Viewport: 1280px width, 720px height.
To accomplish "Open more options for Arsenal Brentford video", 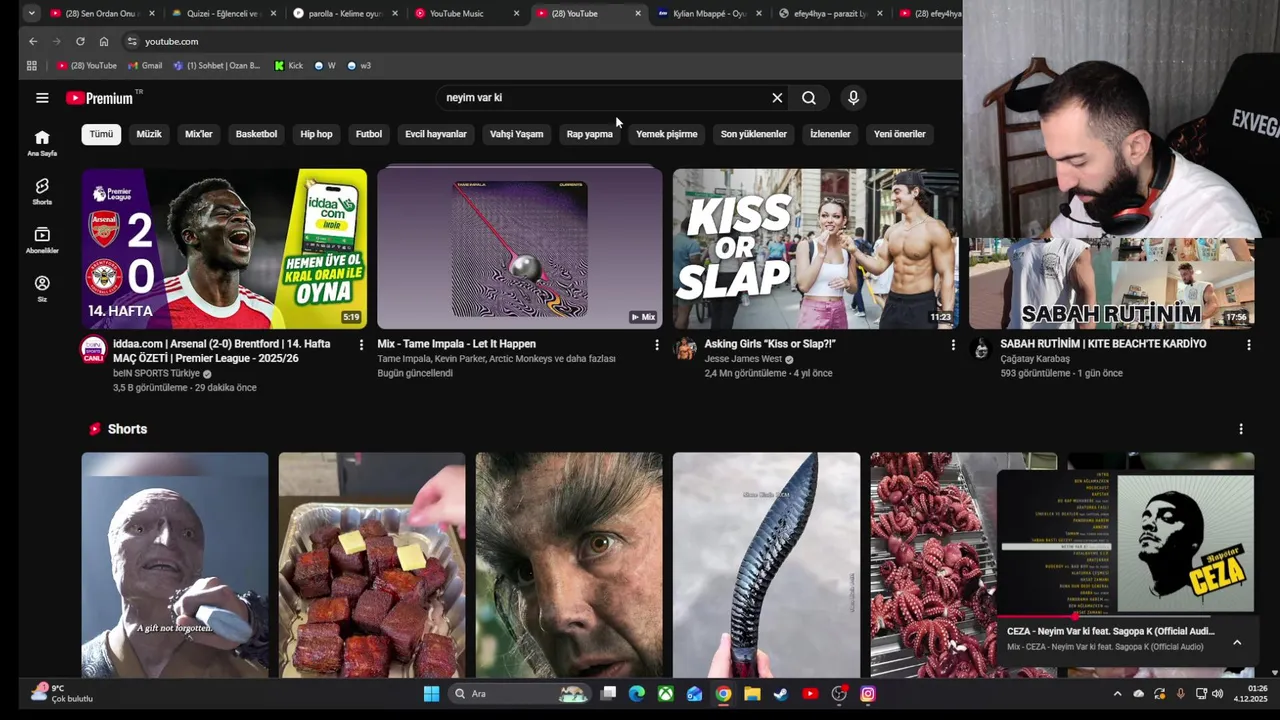I will [361, 345].
